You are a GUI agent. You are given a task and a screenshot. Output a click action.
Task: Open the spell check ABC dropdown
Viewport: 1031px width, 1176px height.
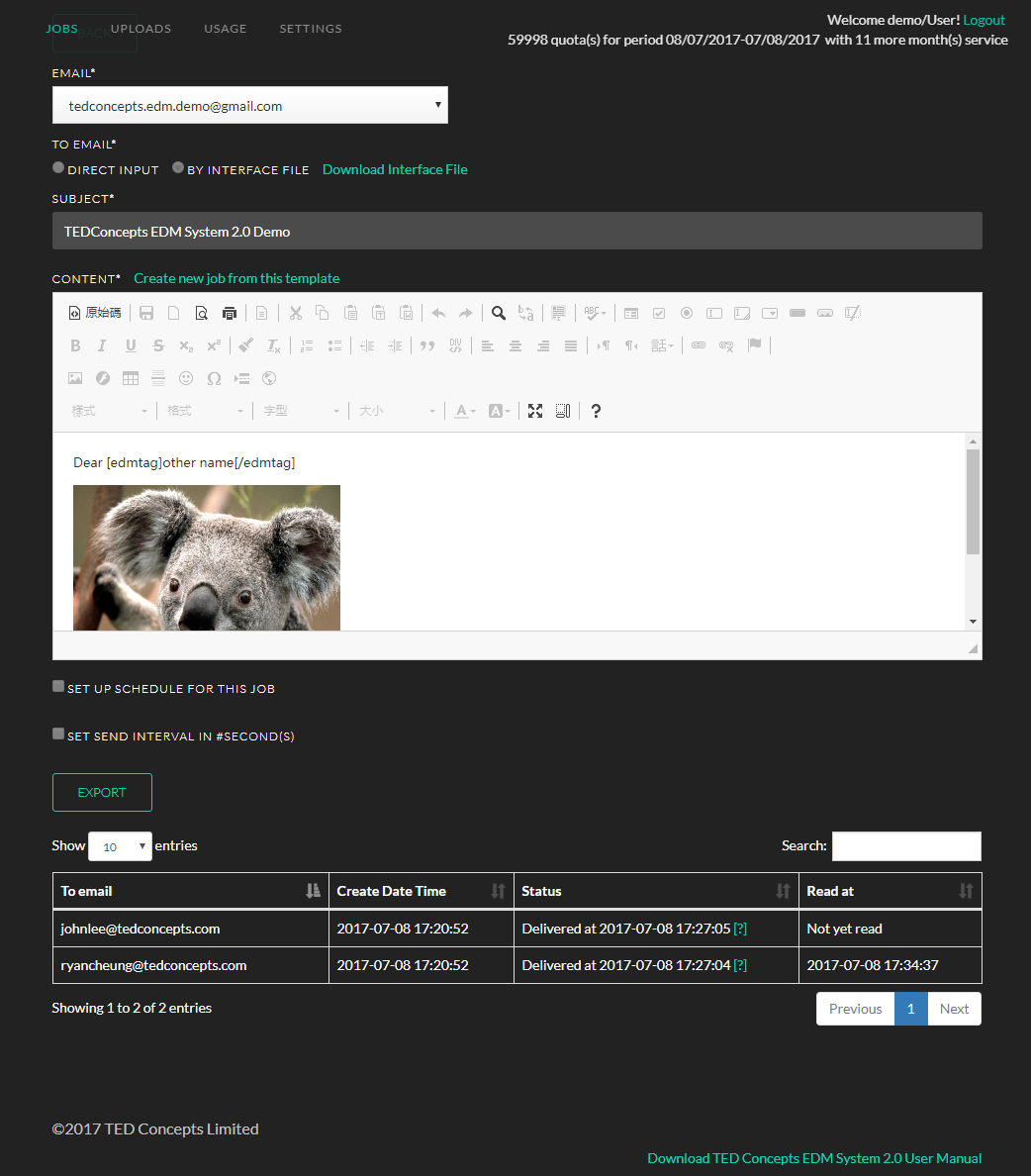click(x=595, y=313)
